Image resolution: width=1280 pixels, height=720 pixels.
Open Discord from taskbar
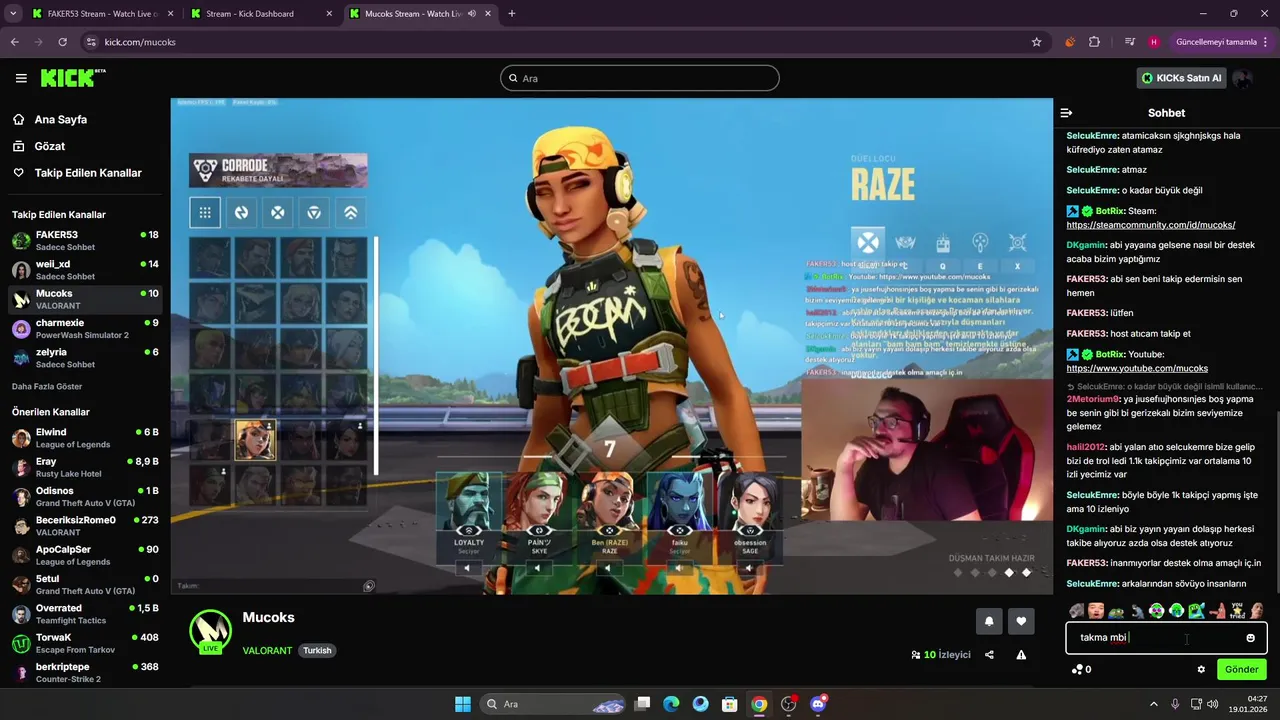[x=818, y=704]
